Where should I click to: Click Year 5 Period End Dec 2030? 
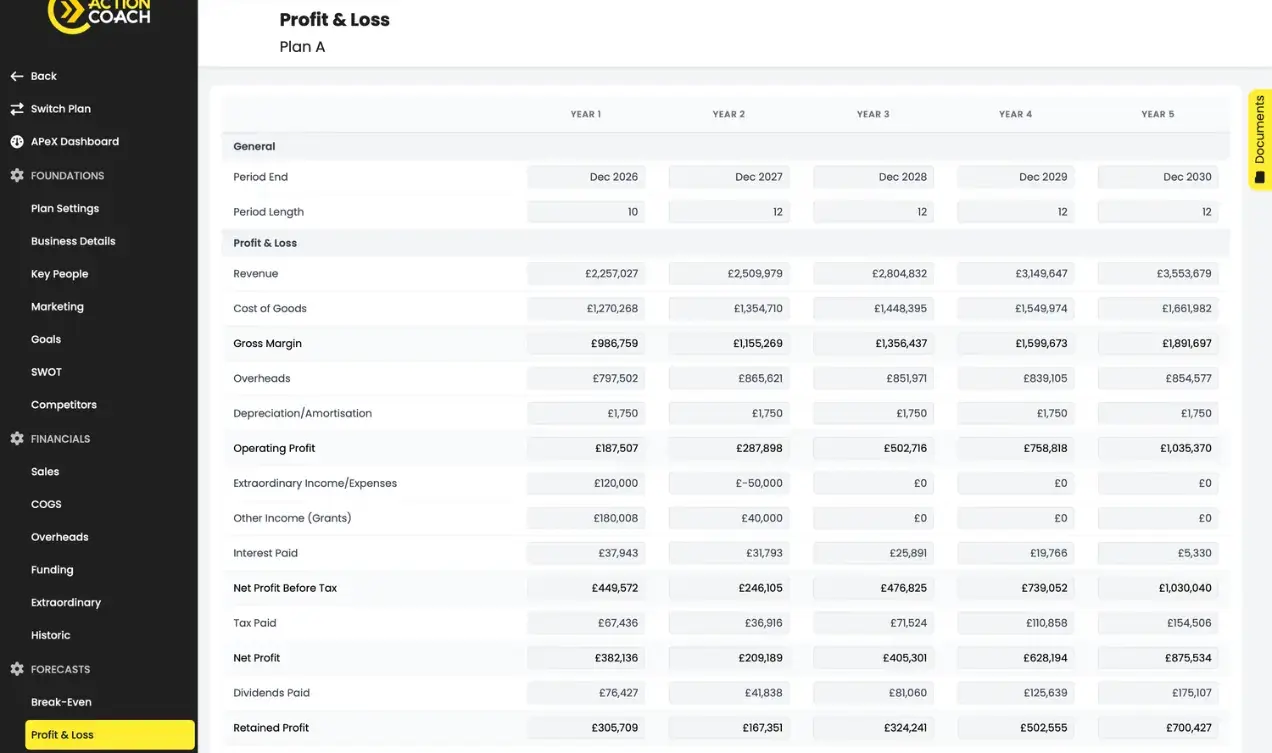tap(1158, 177)
